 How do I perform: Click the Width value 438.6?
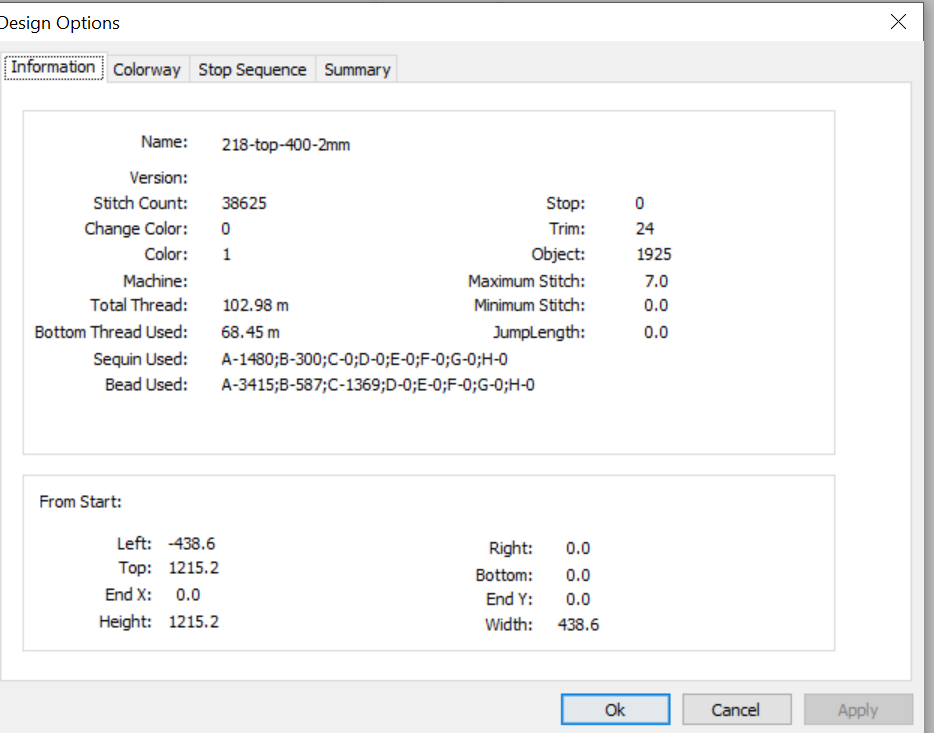click(x=578, y=625)
